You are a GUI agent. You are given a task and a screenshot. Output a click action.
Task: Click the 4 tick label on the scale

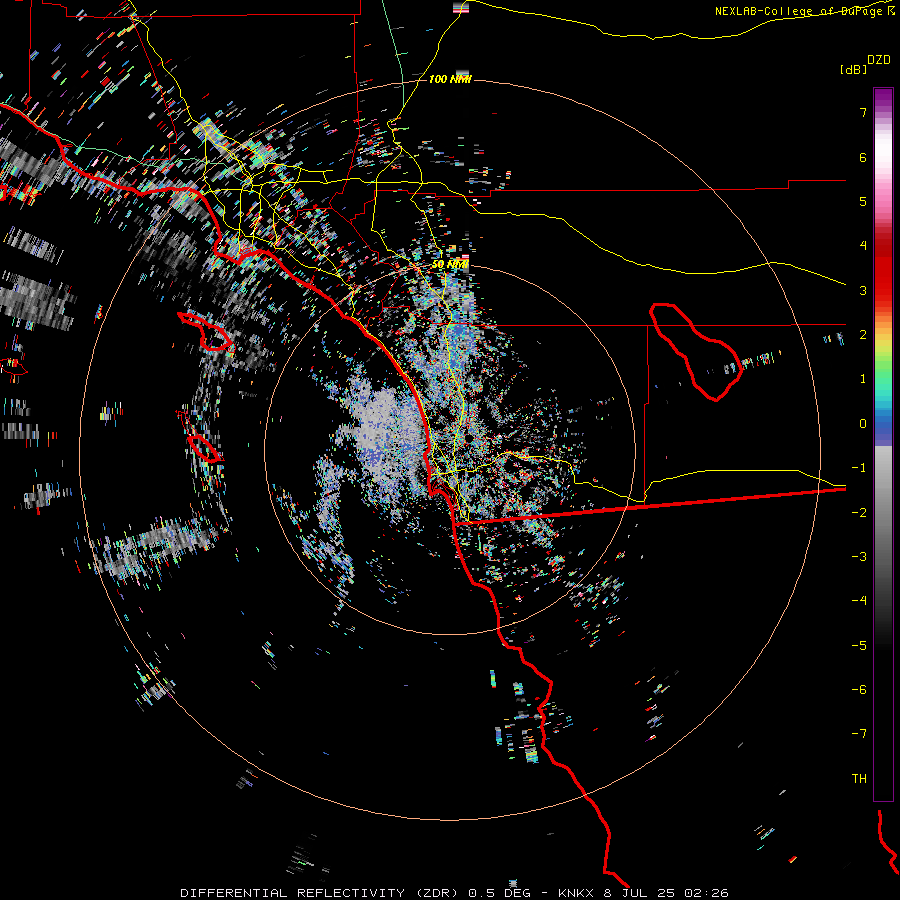[x=863, y=246]
